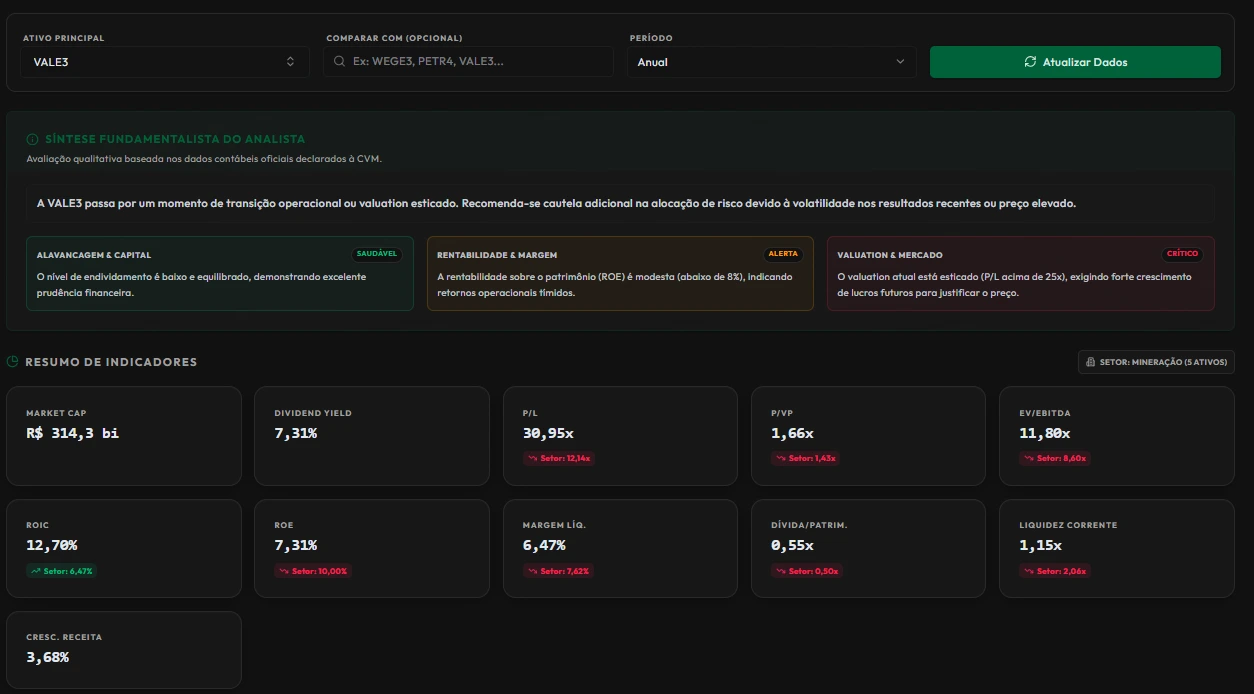Focus the Comparar Com ticker search input

click(x=468, y=62)
